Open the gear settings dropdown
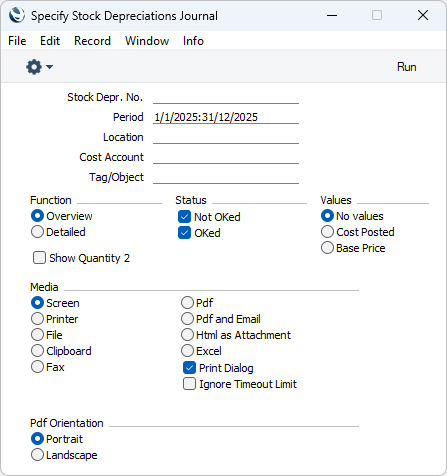447x476 pixels. [39, 67]
